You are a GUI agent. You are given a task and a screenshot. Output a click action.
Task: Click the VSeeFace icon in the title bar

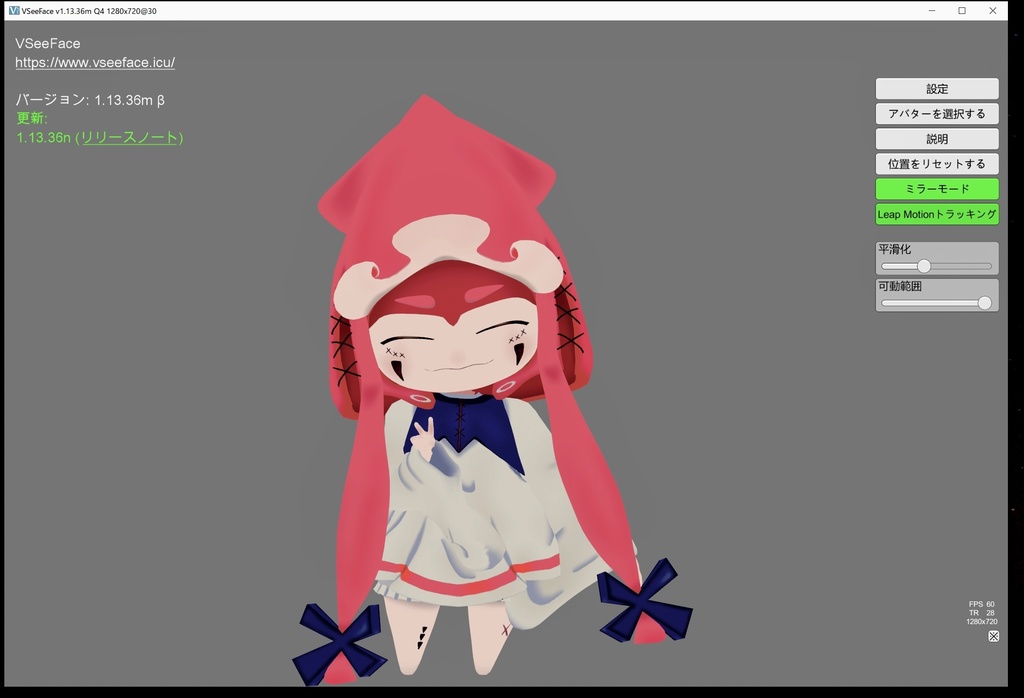(x=13, y=10)
